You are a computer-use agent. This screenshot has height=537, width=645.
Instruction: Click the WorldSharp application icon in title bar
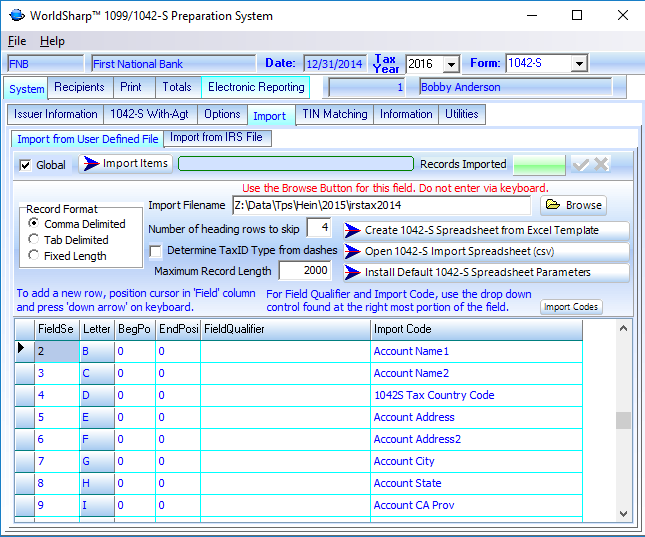(17, 16)
